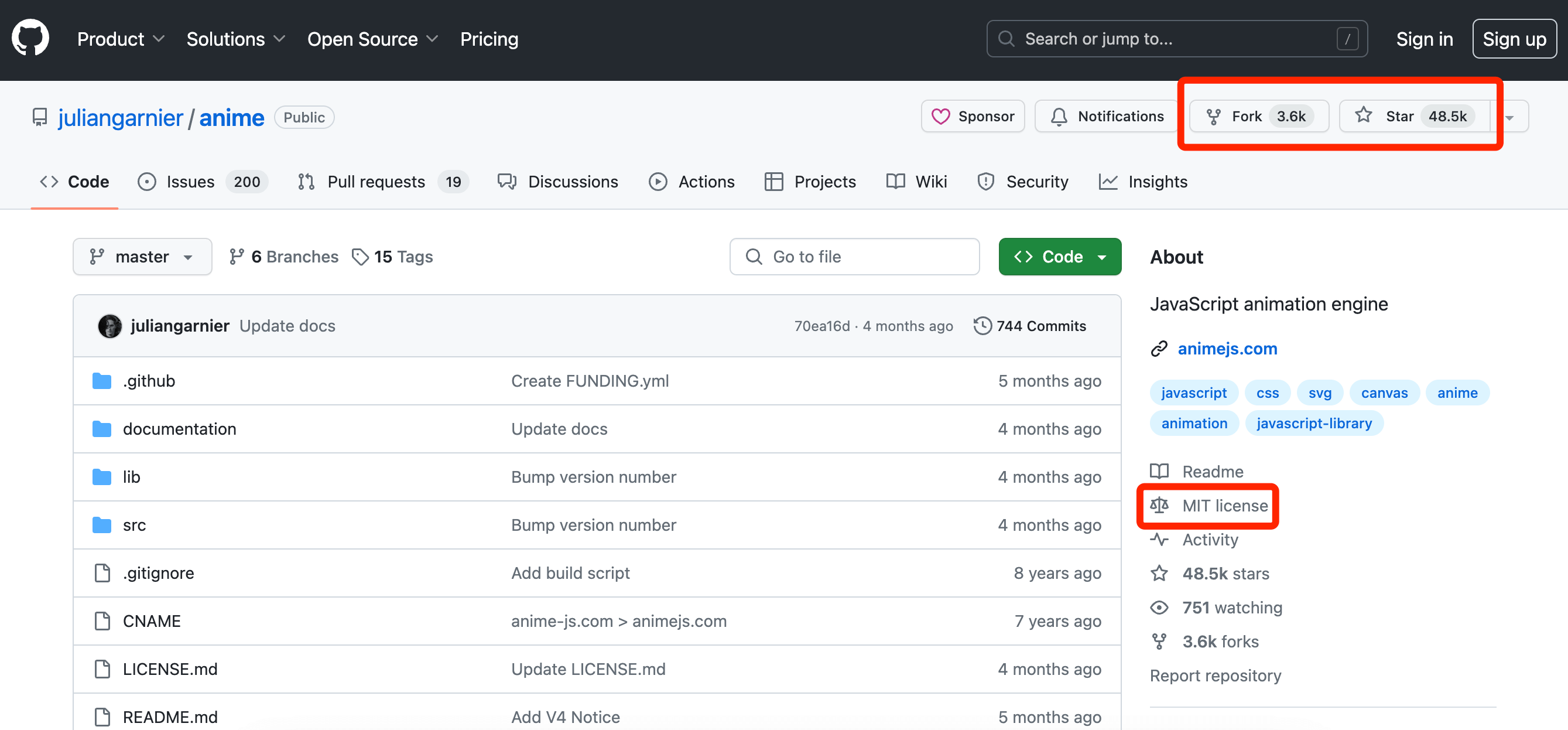Open the master branch selector dropdown
The height and width of the screenshot is (730, 1568).
coord(142,257)
